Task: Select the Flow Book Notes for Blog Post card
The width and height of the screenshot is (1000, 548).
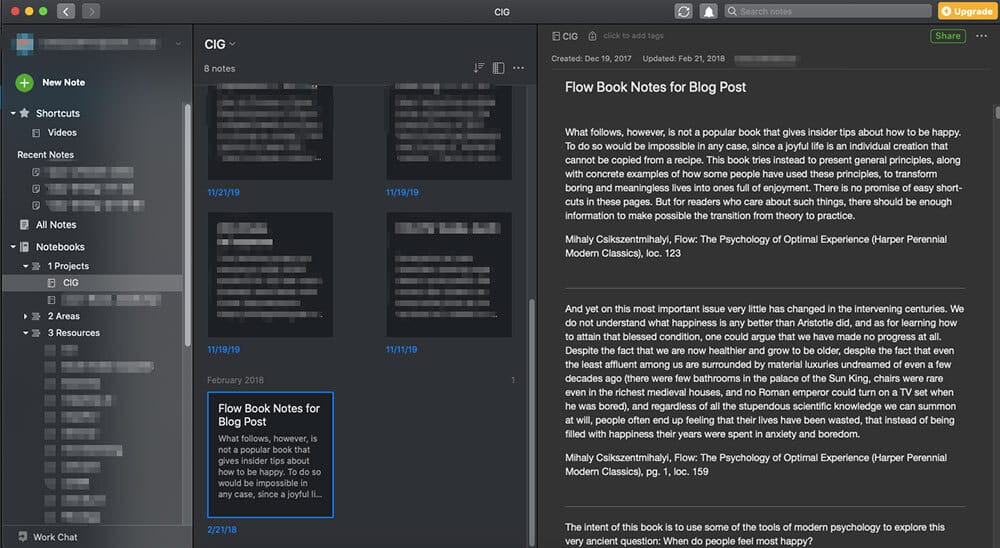Action: point(270,454)
